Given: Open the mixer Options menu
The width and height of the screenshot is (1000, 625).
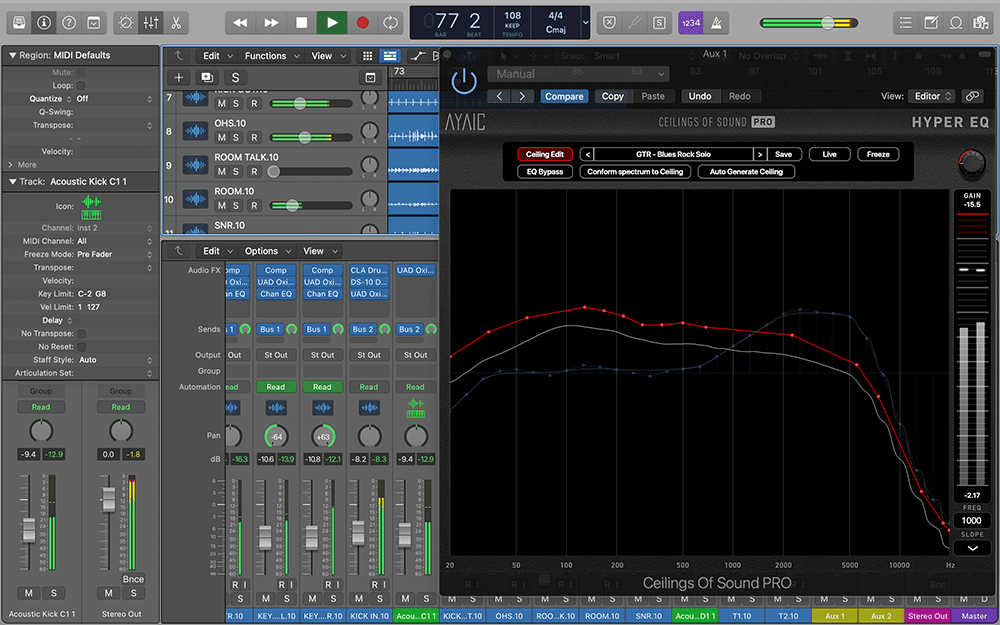Looking at the screenshot, I should click(x=267, y=251).
